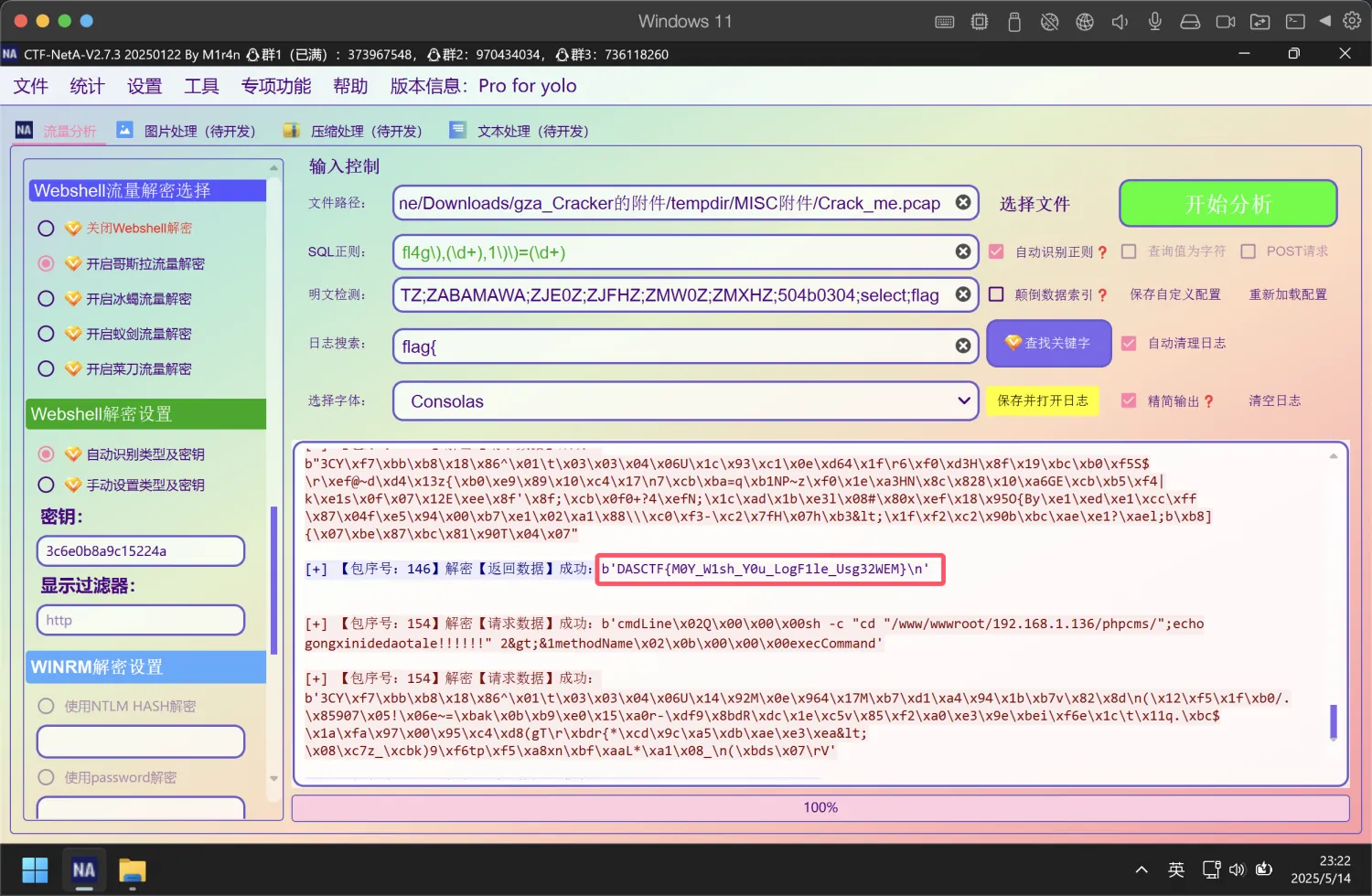
Task: Select 开启冰蝎流量解密 radio option
Action: pos(46,298)
